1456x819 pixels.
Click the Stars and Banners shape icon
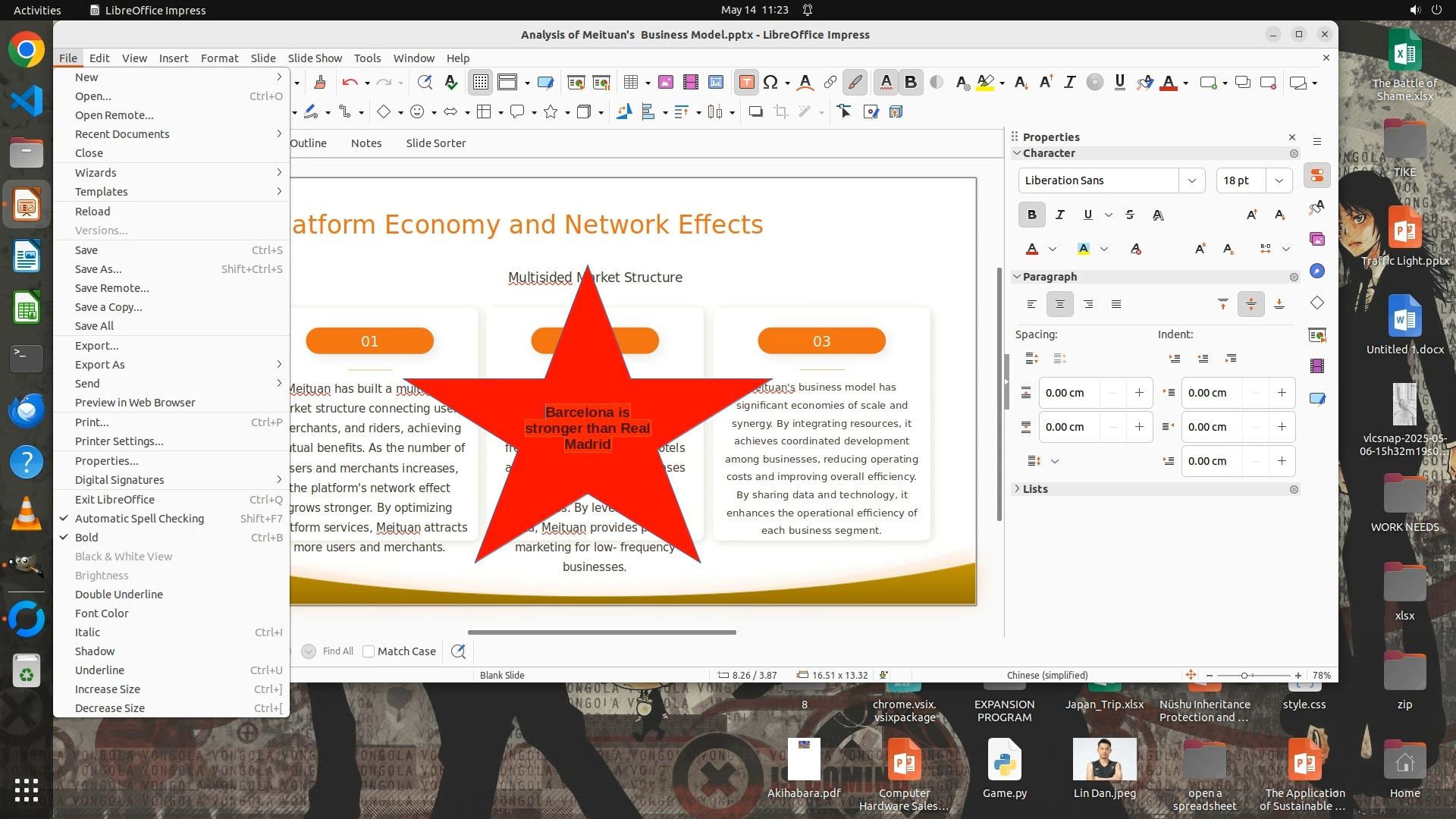point(551,112)
